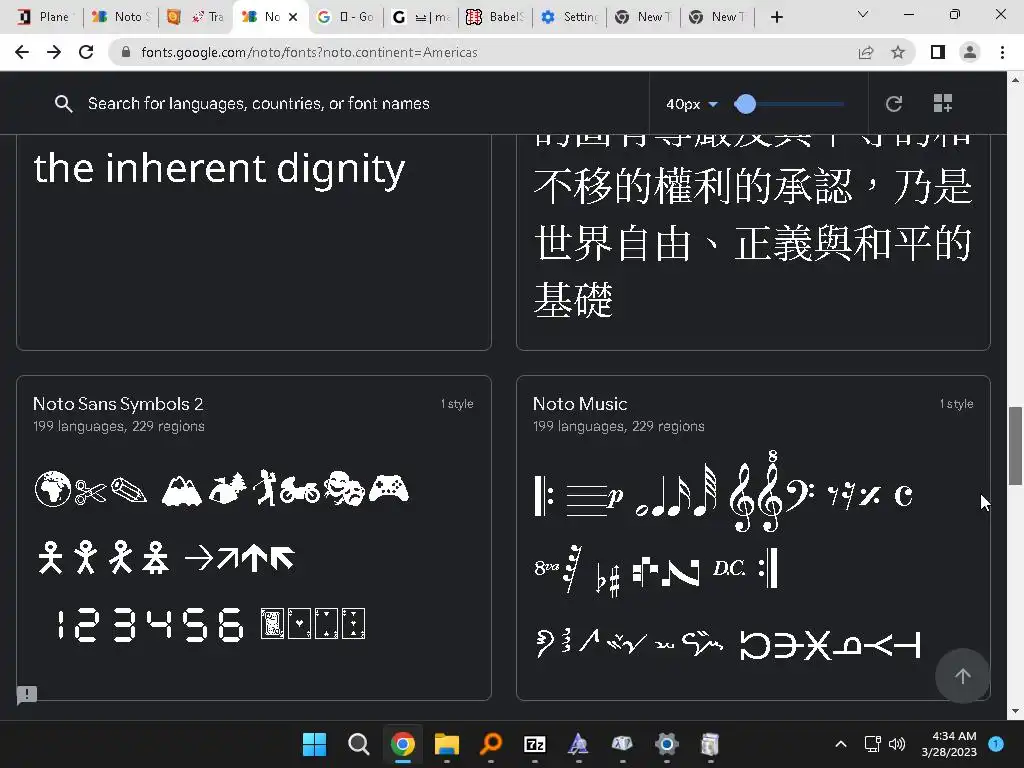Click the share page icon in address bar
The height and width of the screenshot is (768, 1024).
(x=866, y=52)
